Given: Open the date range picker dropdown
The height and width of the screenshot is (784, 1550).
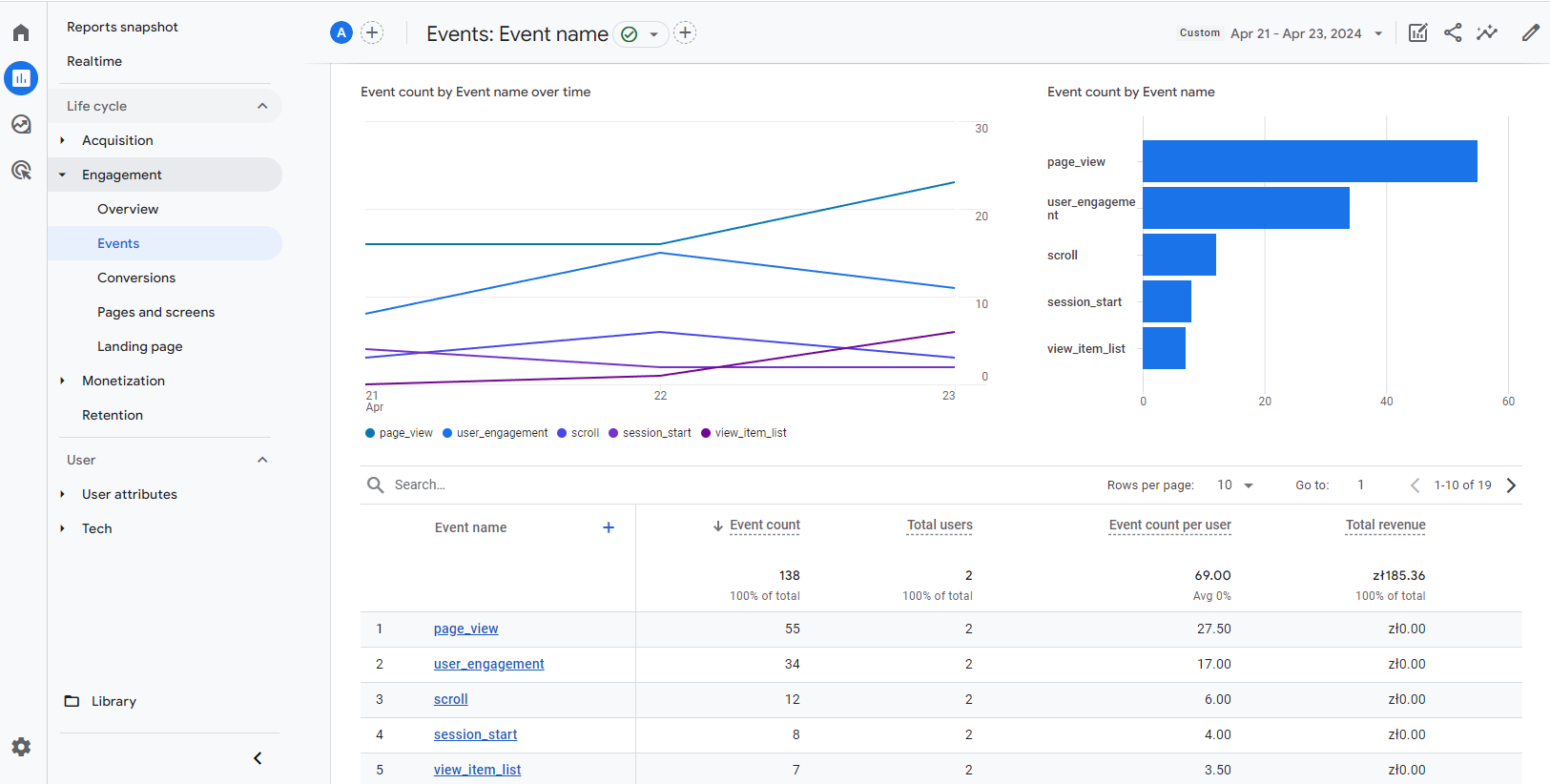Looking at the screenshot, I should point(1378,33).
